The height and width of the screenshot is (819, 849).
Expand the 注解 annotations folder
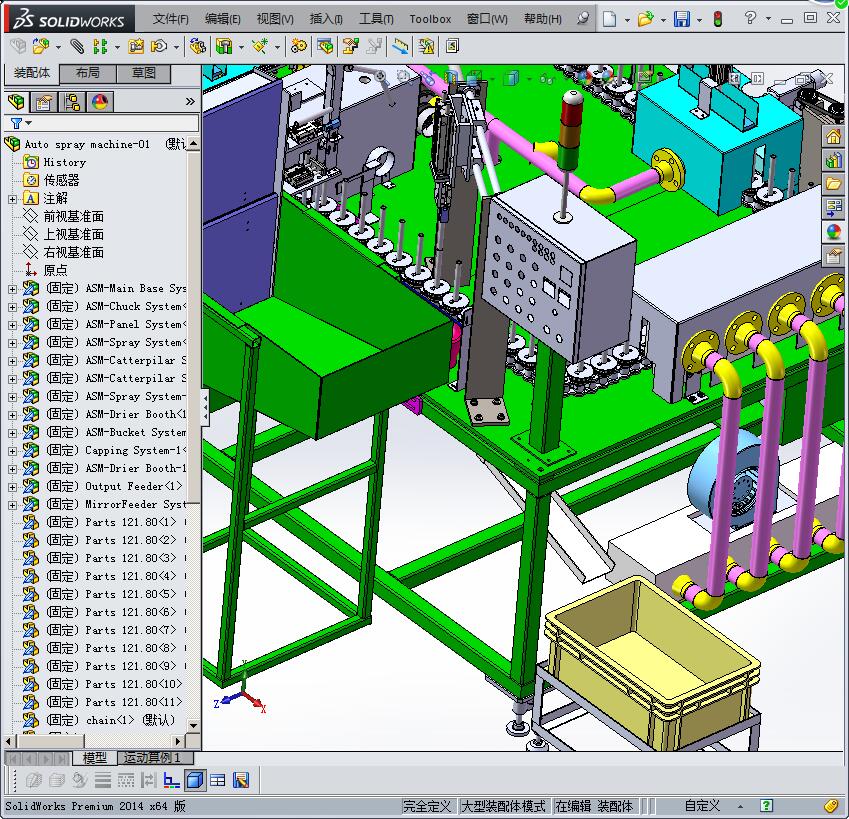coord(12,199)
